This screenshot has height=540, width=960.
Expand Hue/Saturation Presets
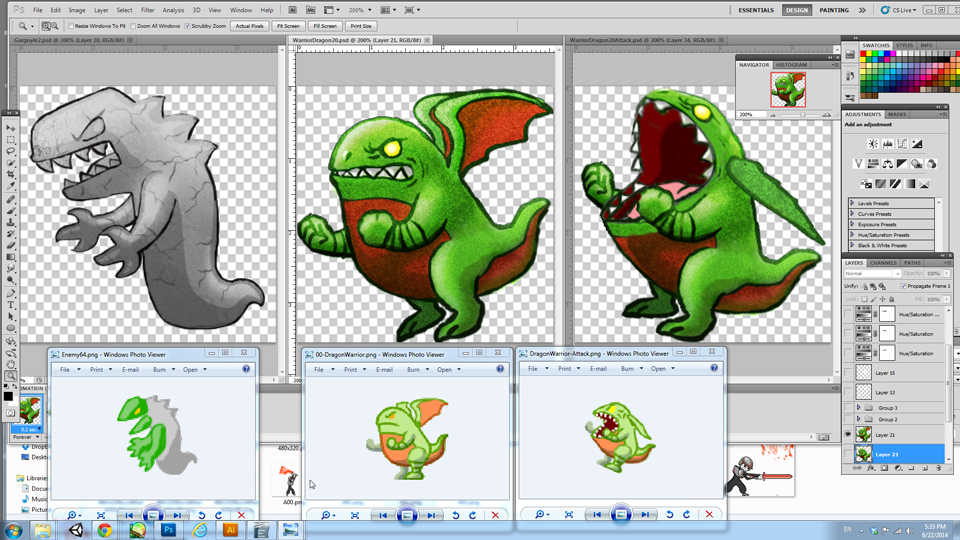852,234
